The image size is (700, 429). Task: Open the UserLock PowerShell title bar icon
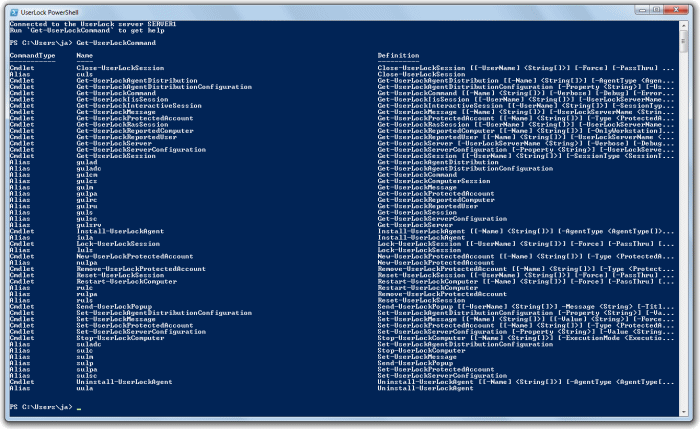[14, 12]
